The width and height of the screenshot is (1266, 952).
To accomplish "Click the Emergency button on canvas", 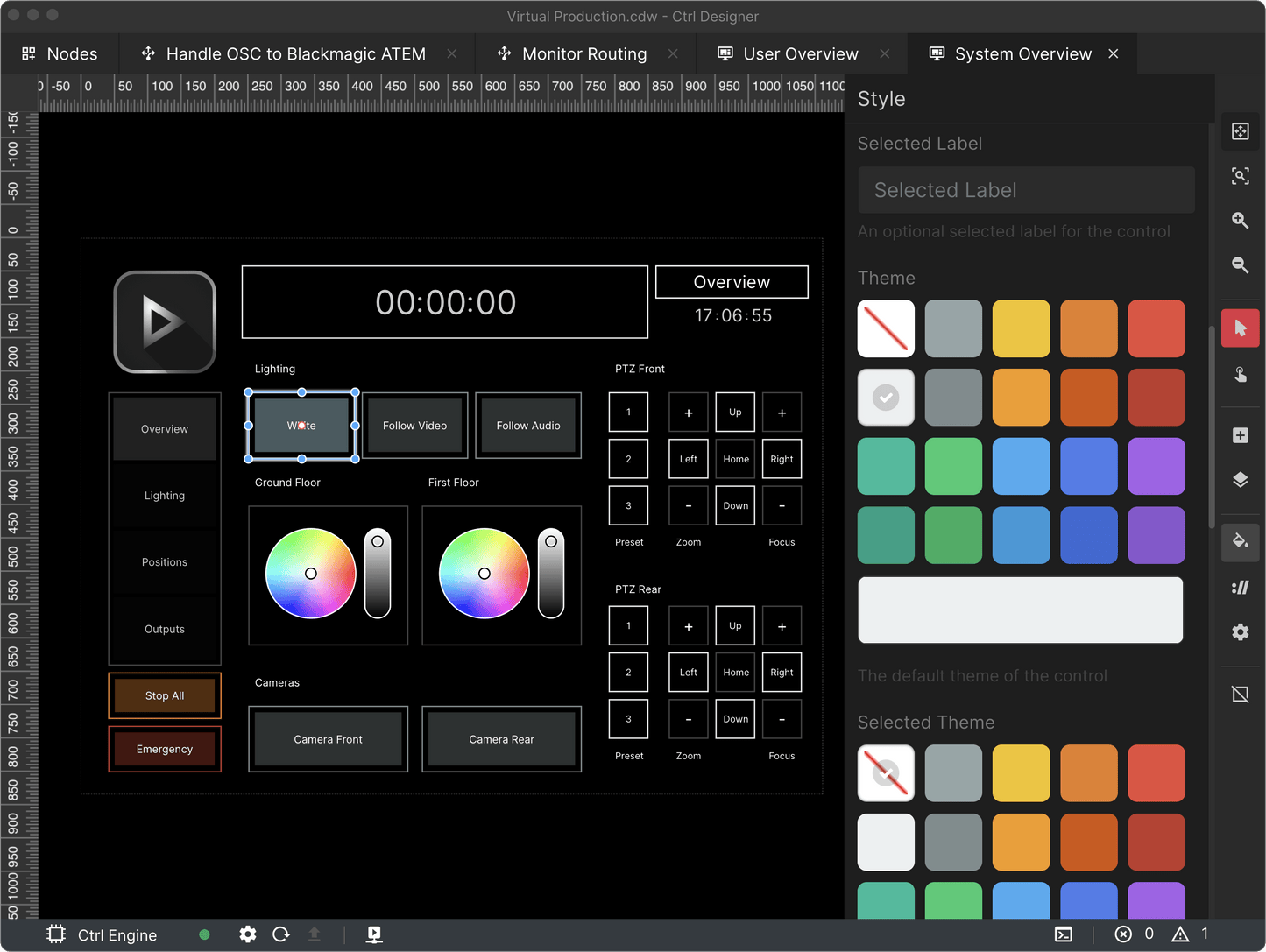I will click(165, 750).
